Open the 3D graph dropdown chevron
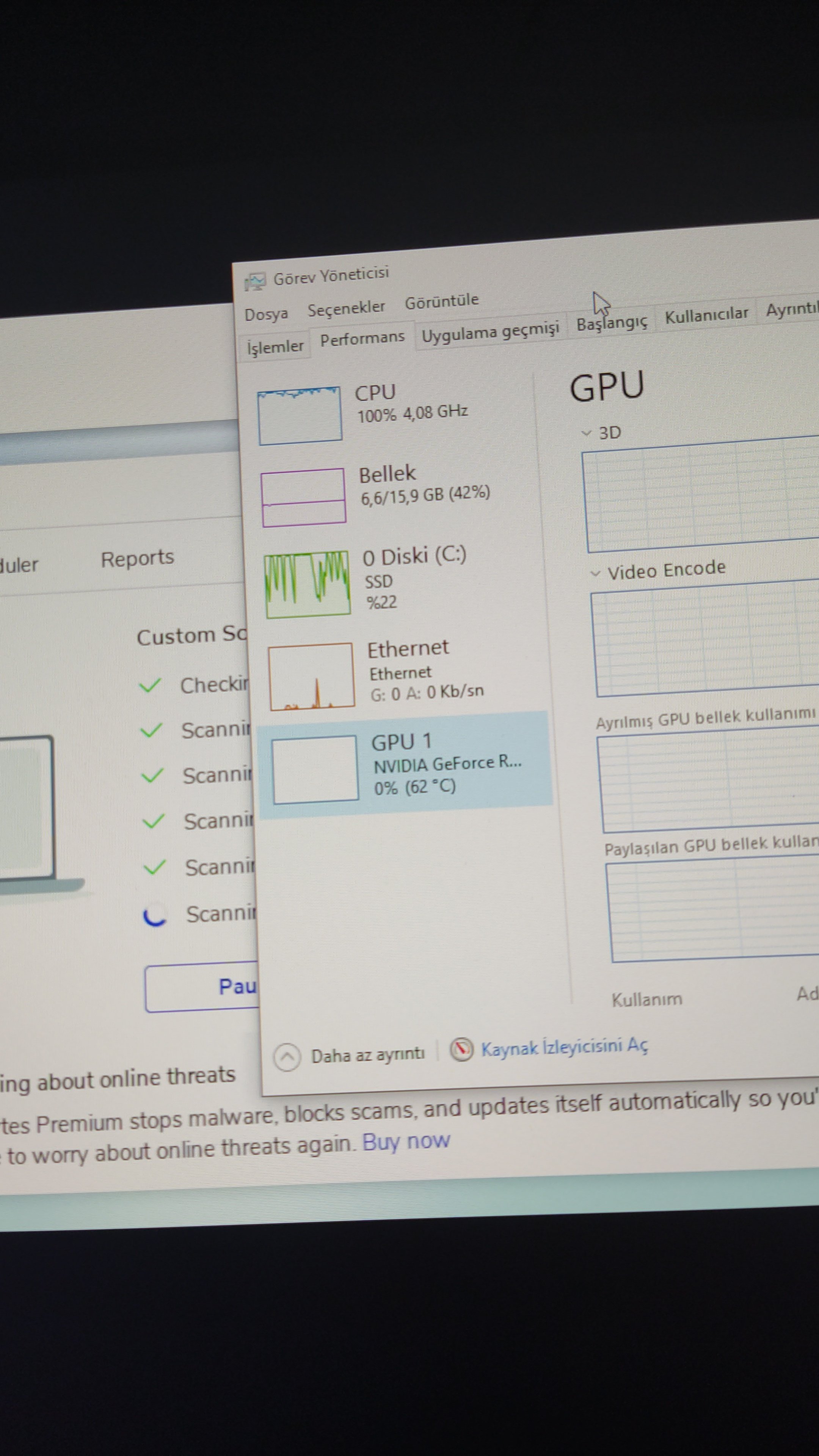The height and width of the screenshot is (1456, 819). point(587,434)
